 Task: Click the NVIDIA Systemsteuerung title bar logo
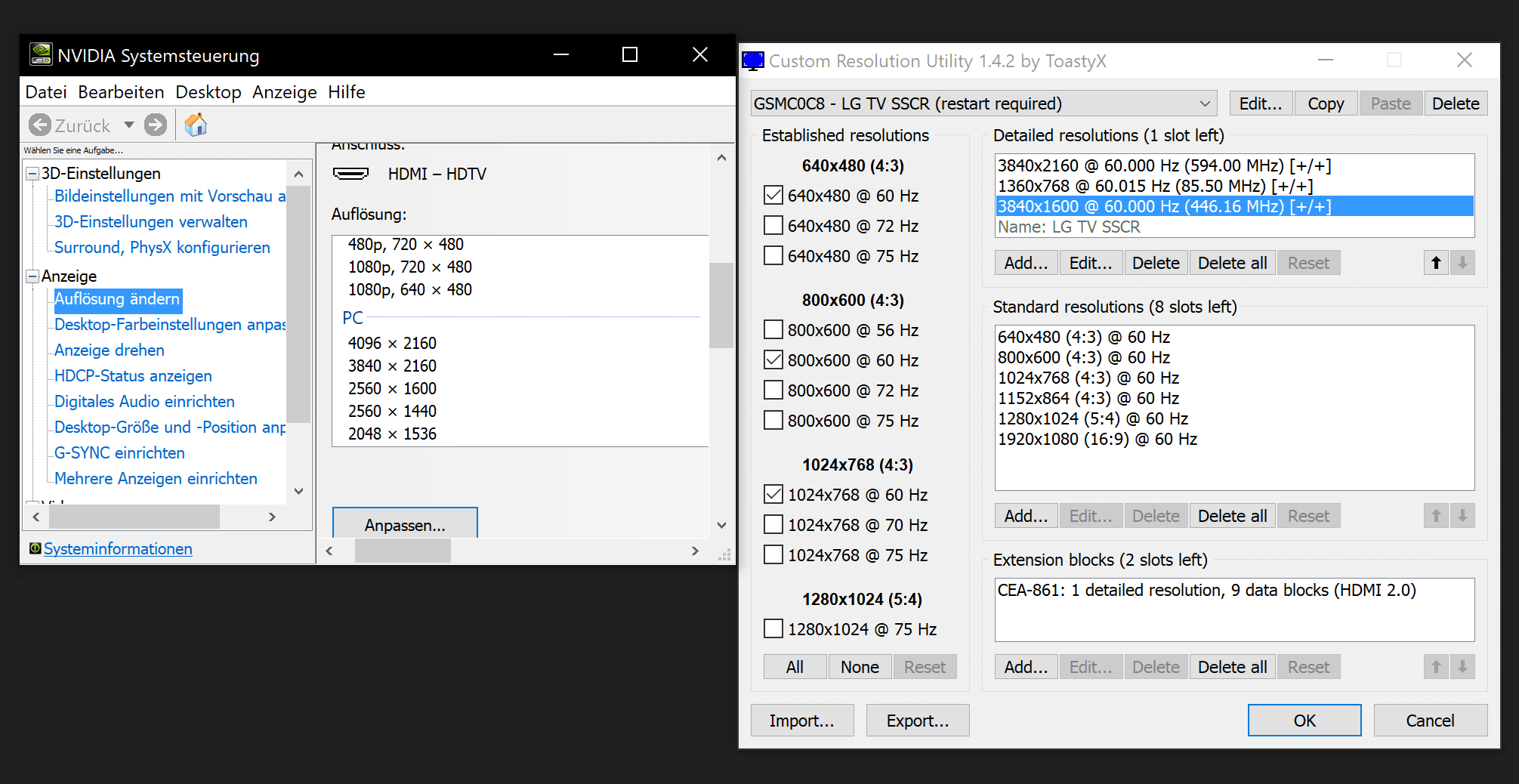41,55
